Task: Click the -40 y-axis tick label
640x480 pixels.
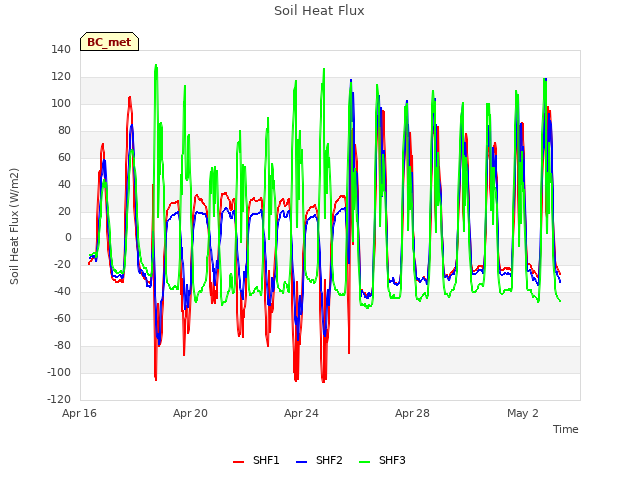Action: (62, 292)
